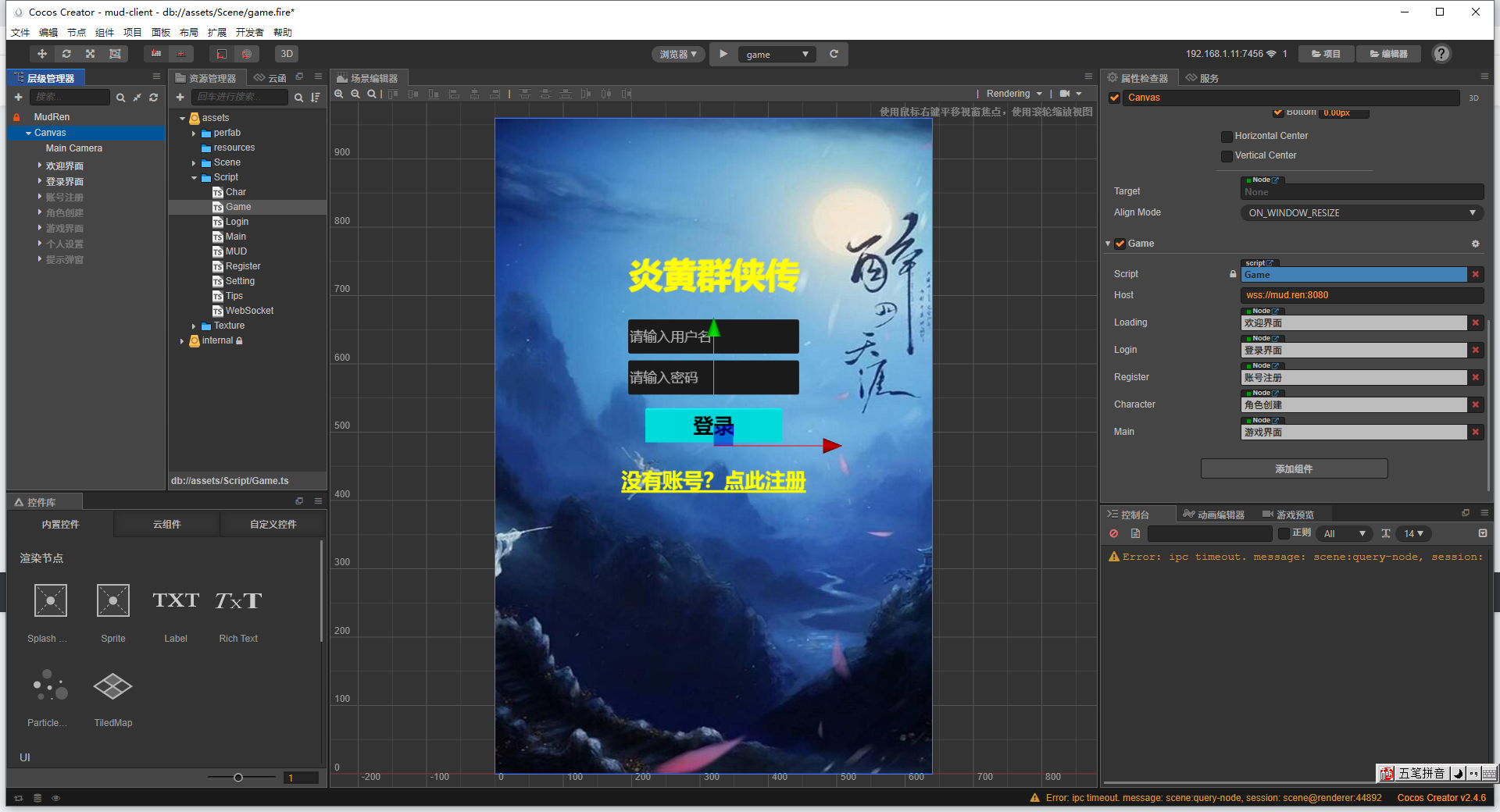Refresh the hierarchy node tree
Image resolution: width=1500 pixels, height=812 pixels.
coord(154,97)
